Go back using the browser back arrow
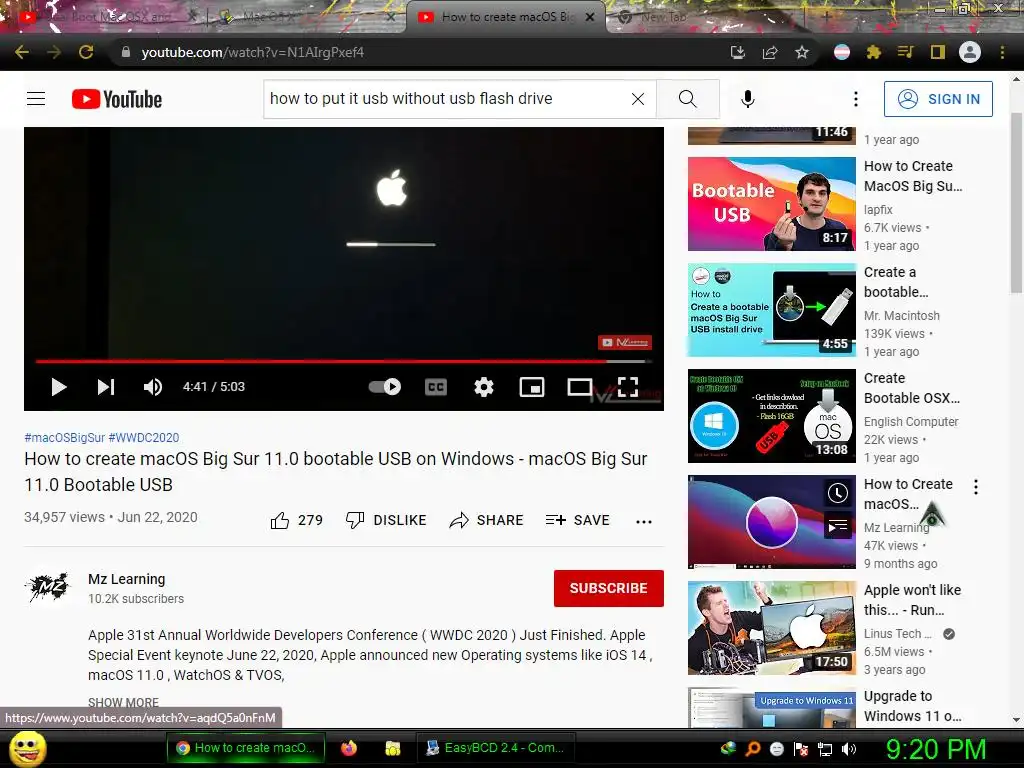 (22, 52)
